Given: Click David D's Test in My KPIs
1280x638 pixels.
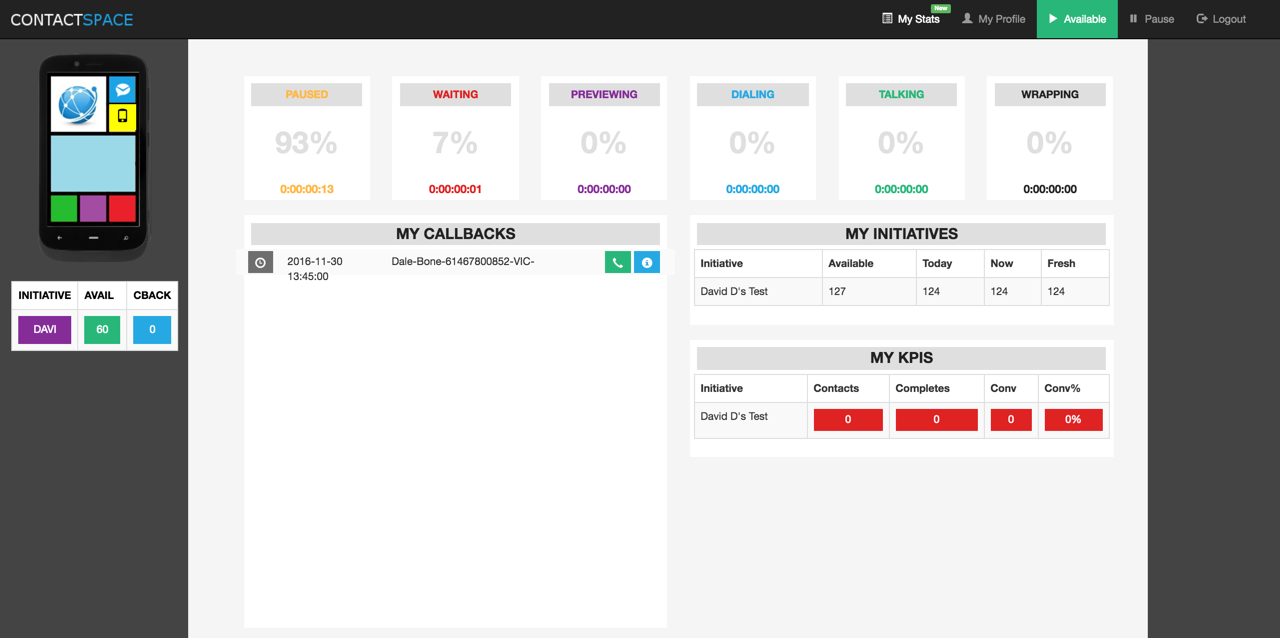Looking at the screenshot, I should coord(734,416).
